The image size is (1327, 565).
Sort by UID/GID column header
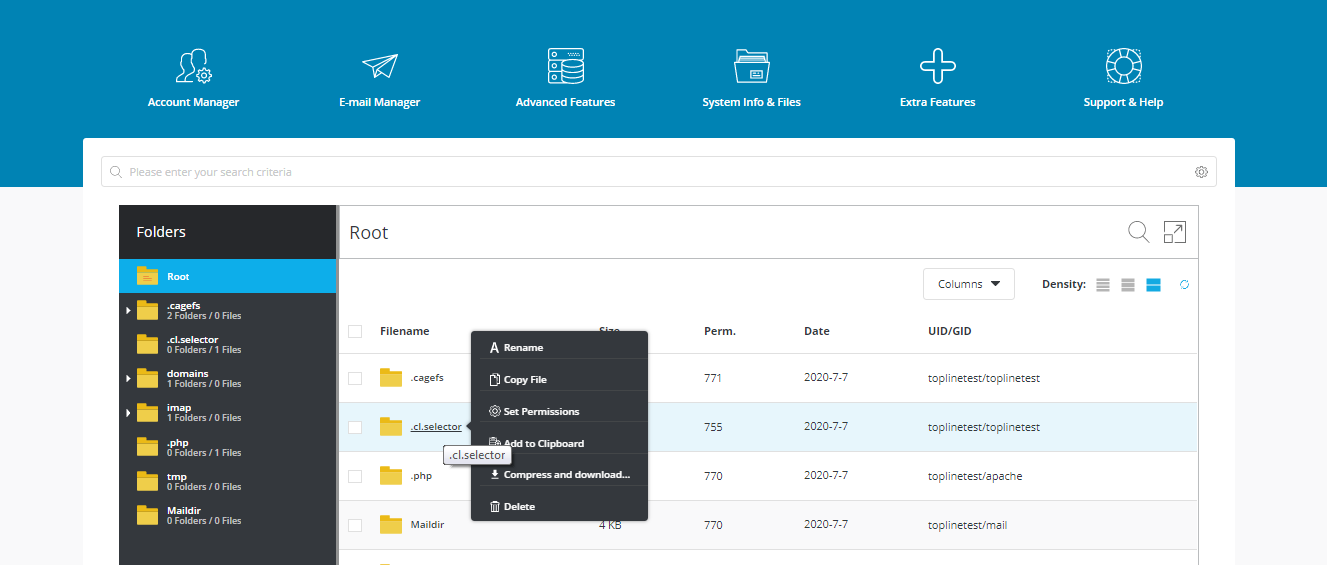(x=950, y=331)
